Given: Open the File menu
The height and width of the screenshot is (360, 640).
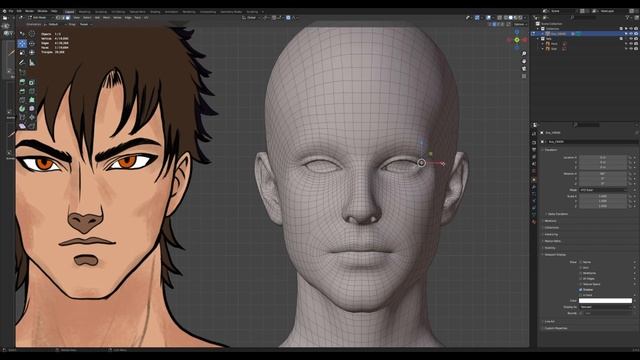Looking at the screenshot, I should pyautogui.click(x=11, y=11).
